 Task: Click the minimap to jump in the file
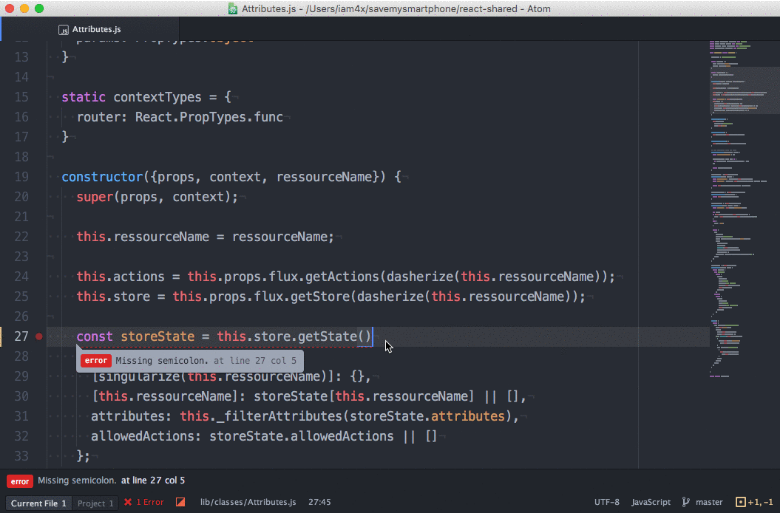[x=743, y=209]
